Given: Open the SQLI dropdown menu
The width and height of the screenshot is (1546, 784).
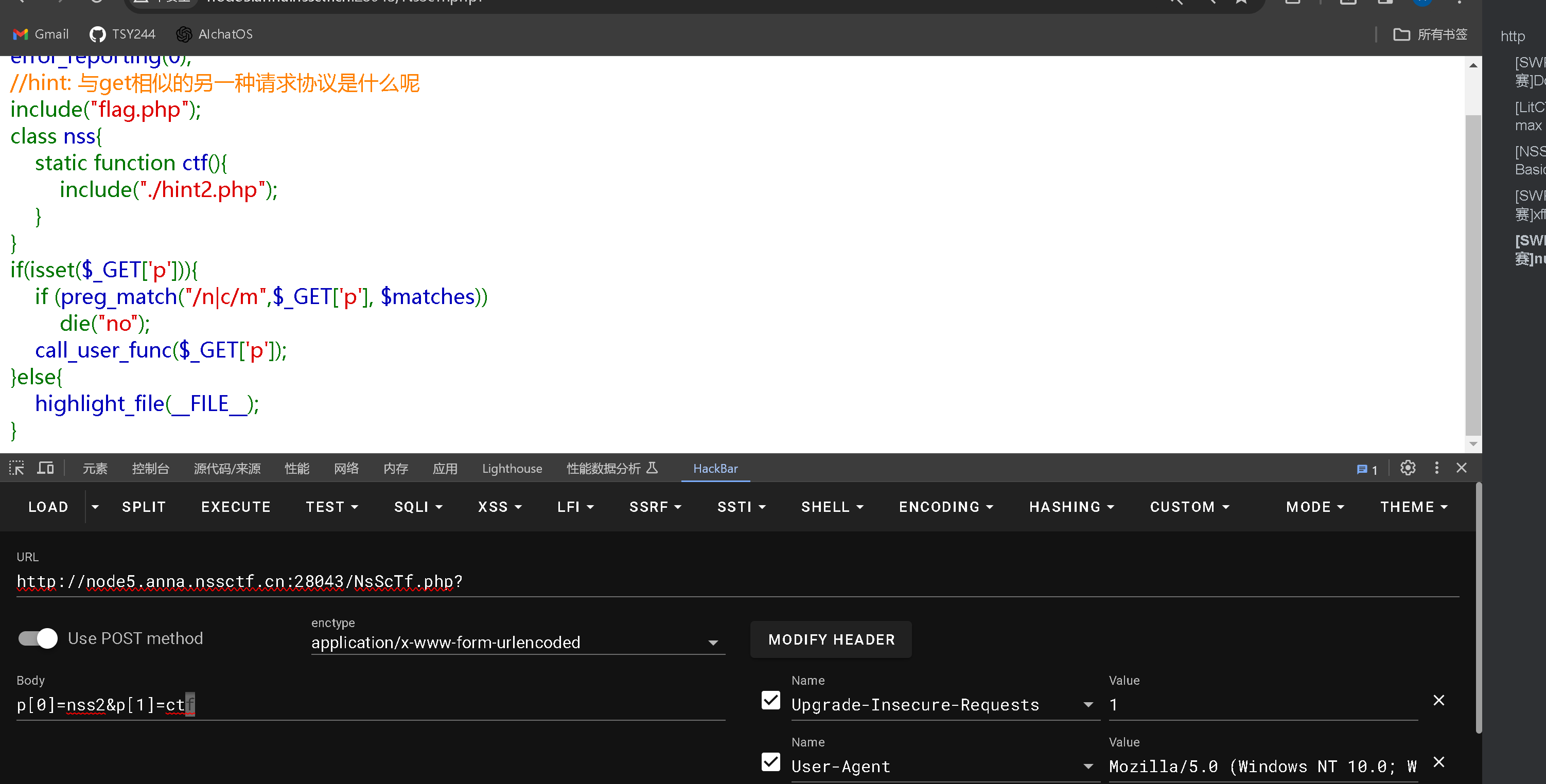Looking at the screenshot, I should coord(418,507).
